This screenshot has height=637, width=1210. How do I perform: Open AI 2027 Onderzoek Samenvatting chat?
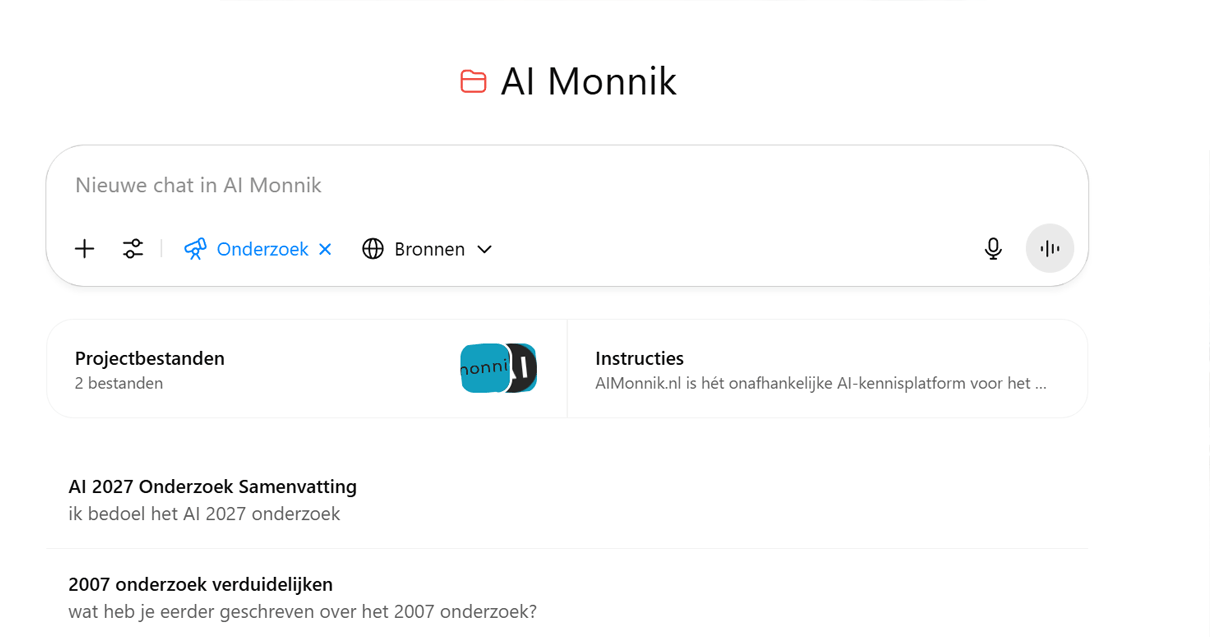pyautogui.click(x=567, y=500)
